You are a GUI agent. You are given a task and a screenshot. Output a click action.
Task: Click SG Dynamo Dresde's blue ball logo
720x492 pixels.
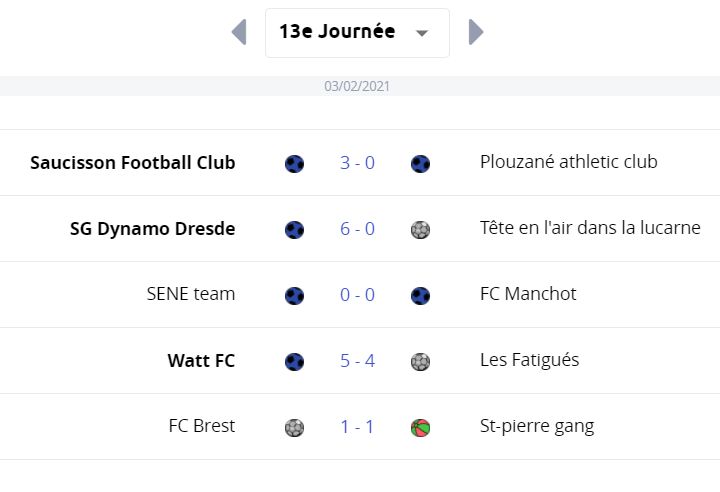[x=294, y=230]
